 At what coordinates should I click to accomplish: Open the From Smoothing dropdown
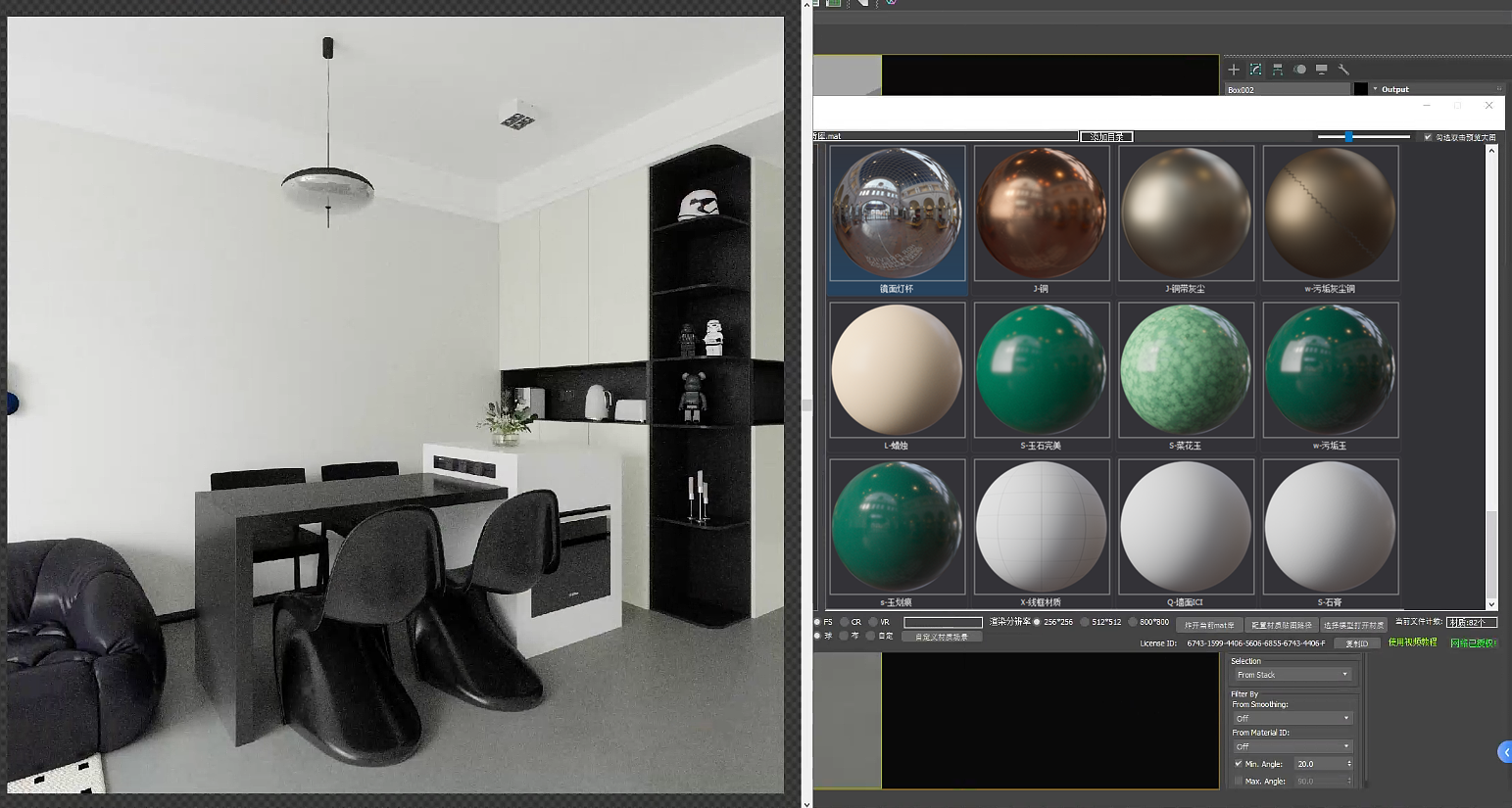tap(1292, 718)
